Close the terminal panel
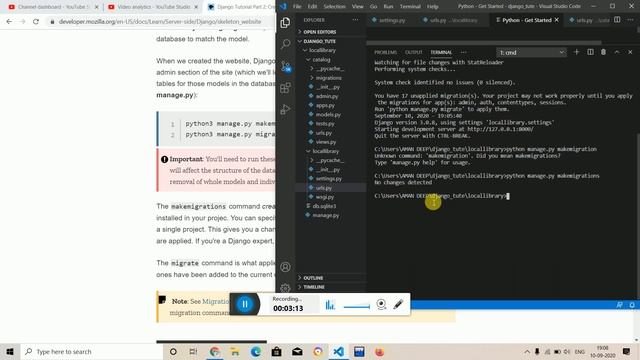Image resolution: width=640 pixels, height=360 pixels. 630,52
